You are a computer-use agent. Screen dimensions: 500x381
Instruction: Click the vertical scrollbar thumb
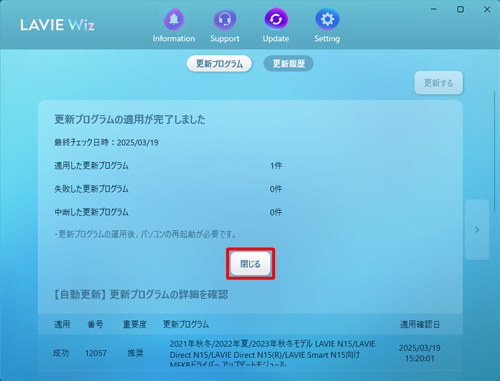click(x=495, y=152)
